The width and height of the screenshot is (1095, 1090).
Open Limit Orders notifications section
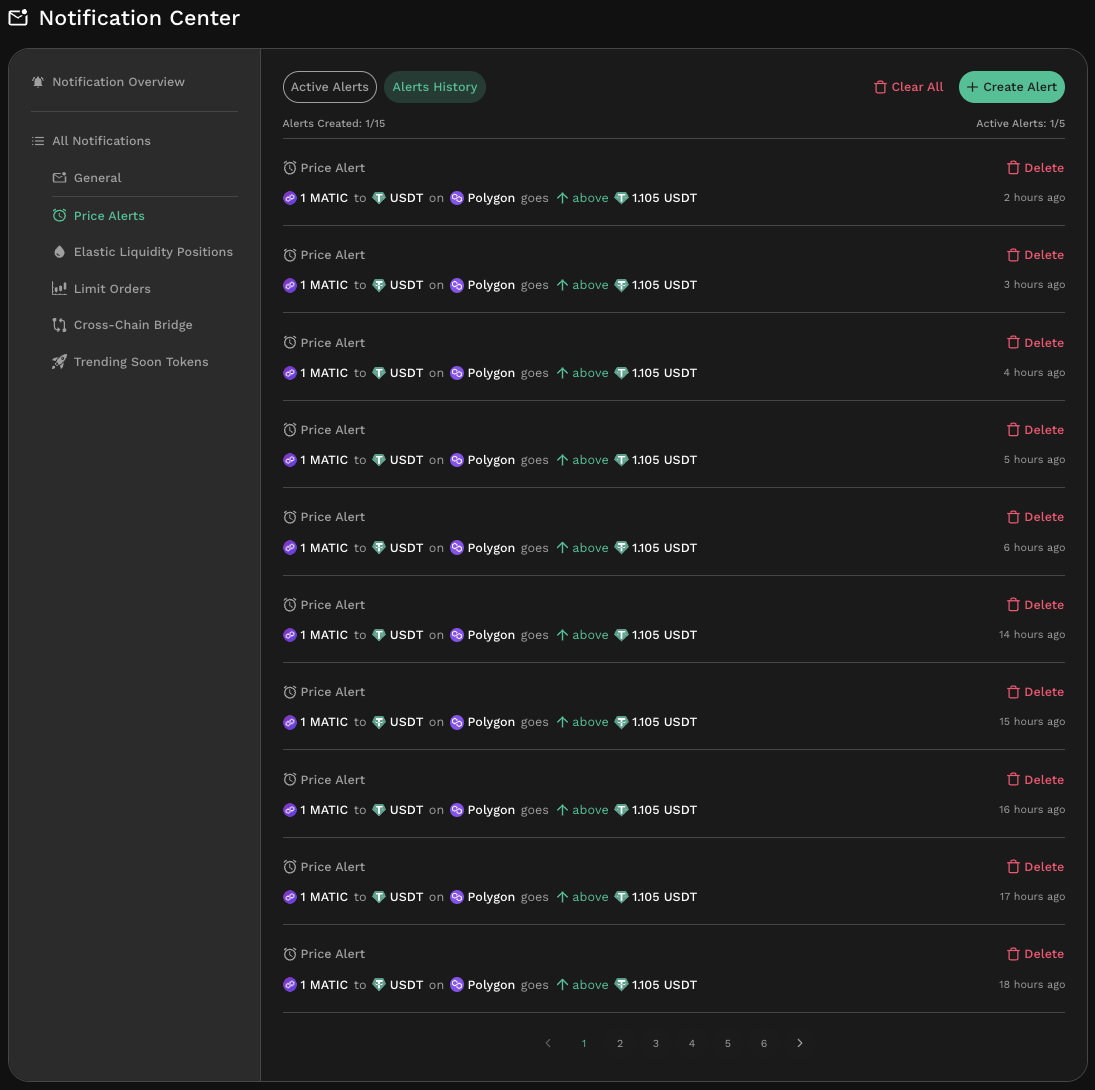pyautogui.click(x=112, y=289)
